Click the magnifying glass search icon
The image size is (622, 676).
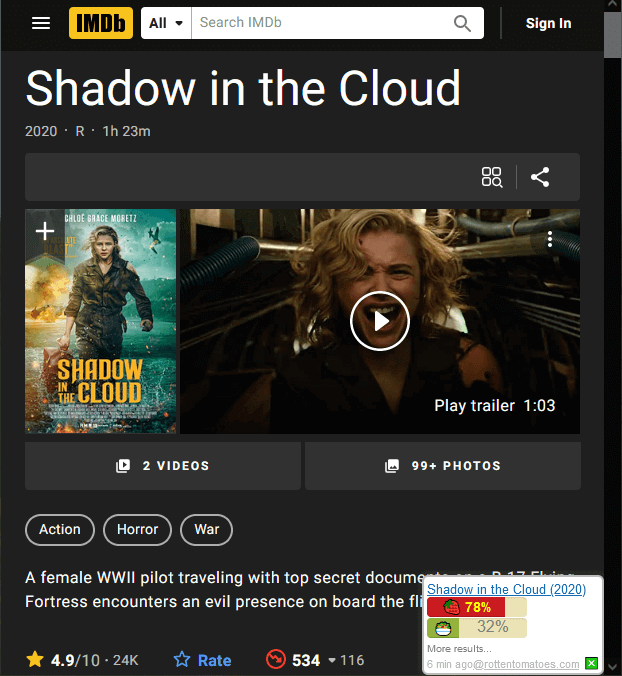point(462,23)
